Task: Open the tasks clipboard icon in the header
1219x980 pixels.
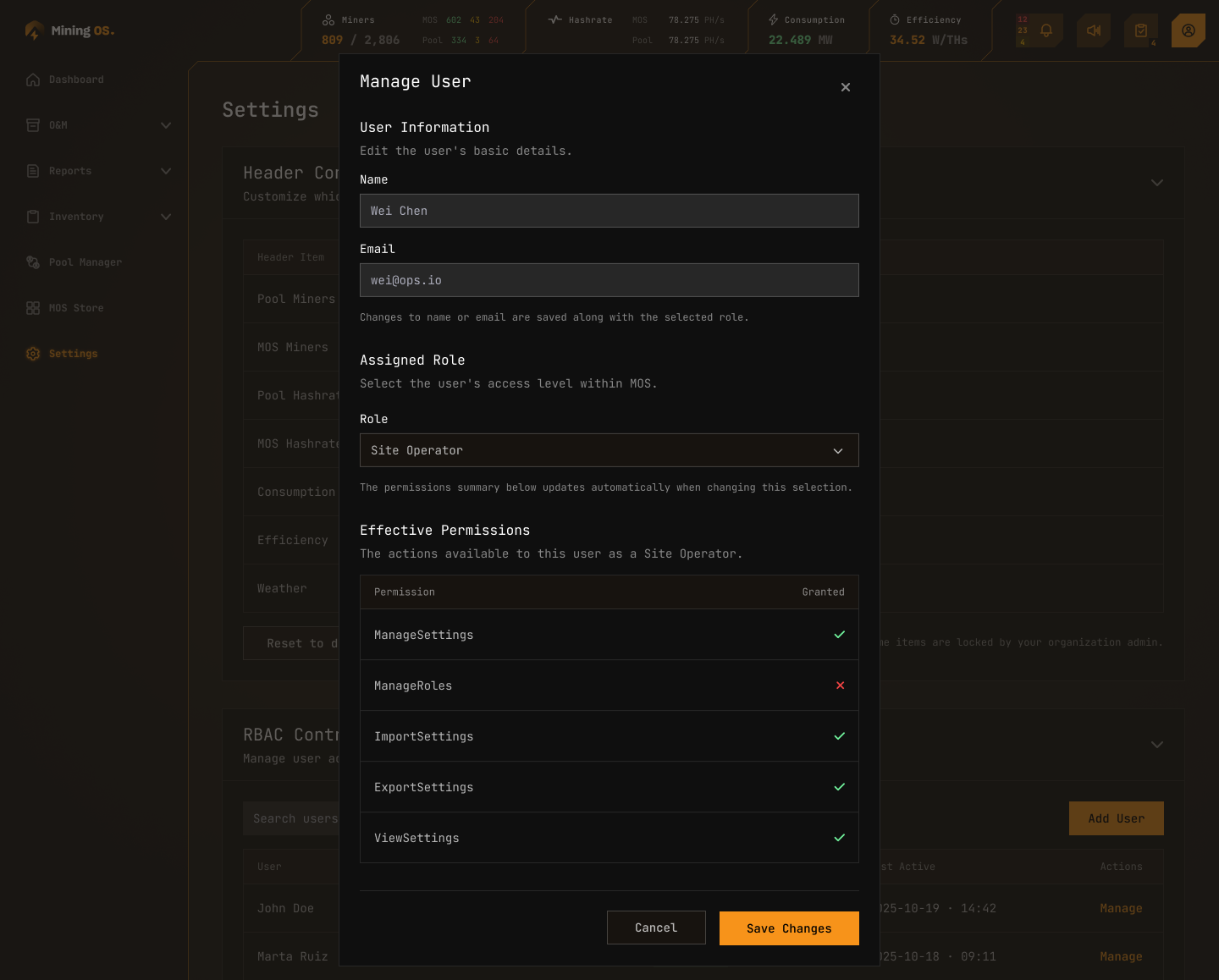Action: point(1140,30)
